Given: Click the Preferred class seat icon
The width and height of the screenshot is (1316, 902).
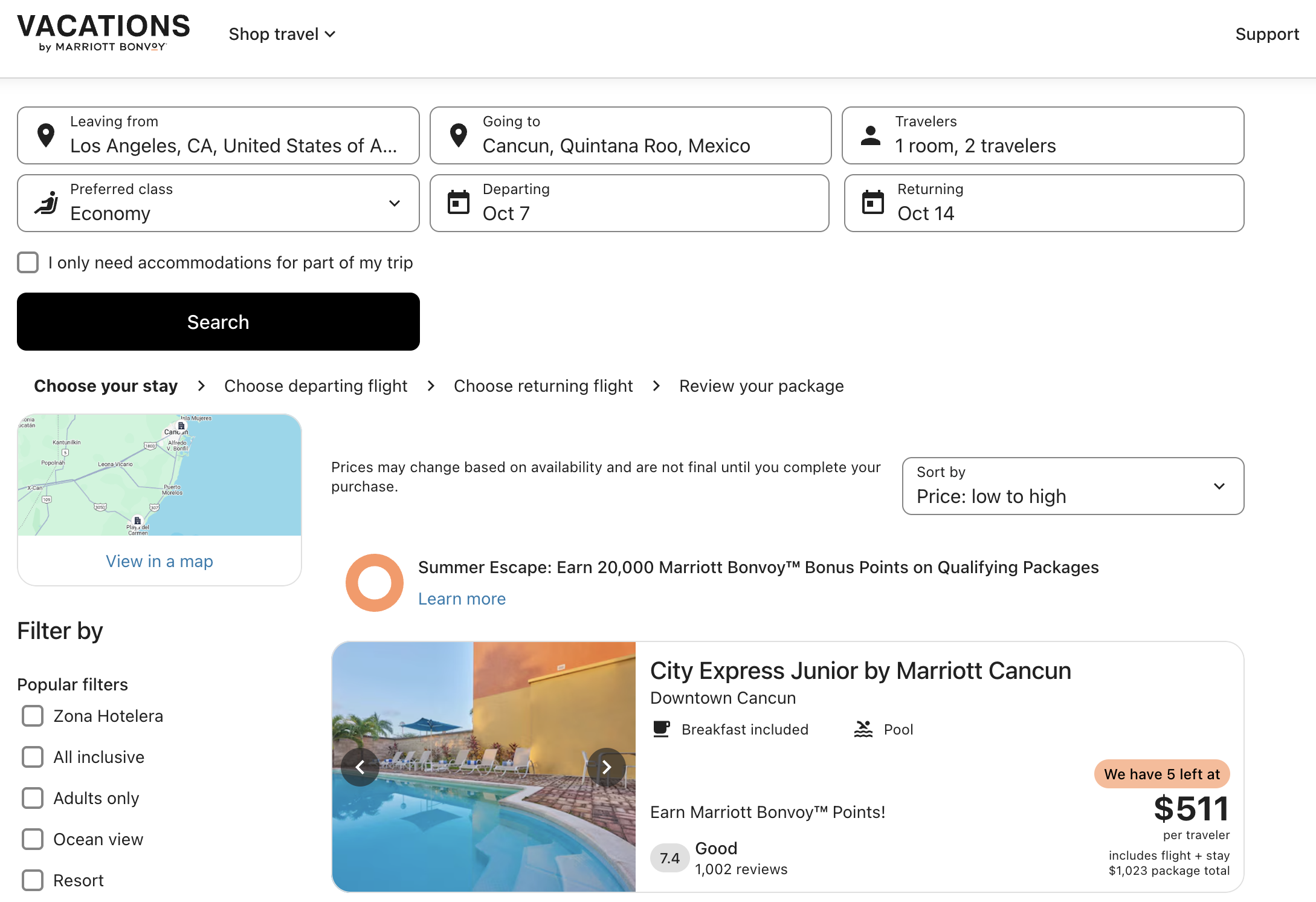Looking at the screenshot, I should click(47, 203).
